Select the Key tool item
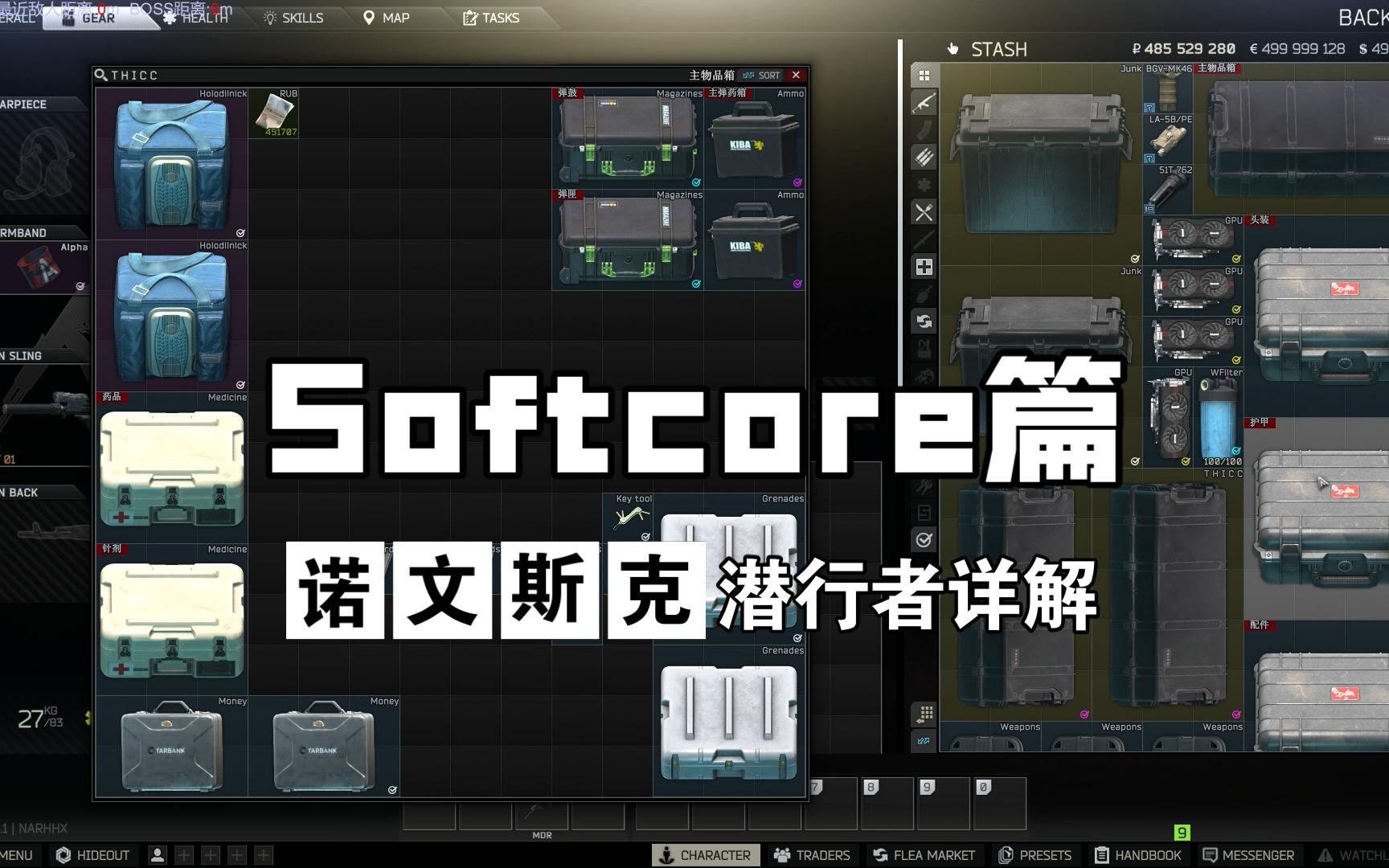This screenshot has height=868, width=1389. coord(628,518)
